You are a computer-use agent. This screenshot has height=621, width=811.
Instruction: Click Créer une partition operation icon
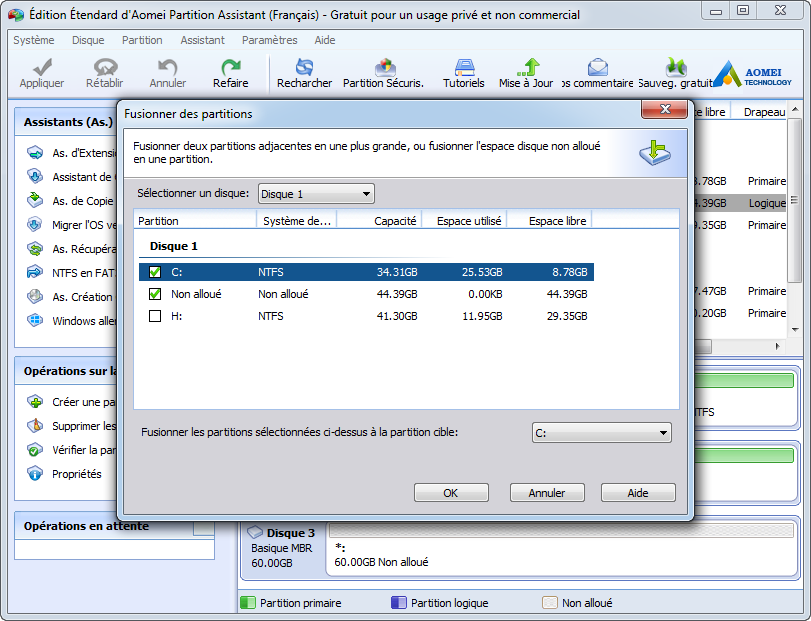35,402
